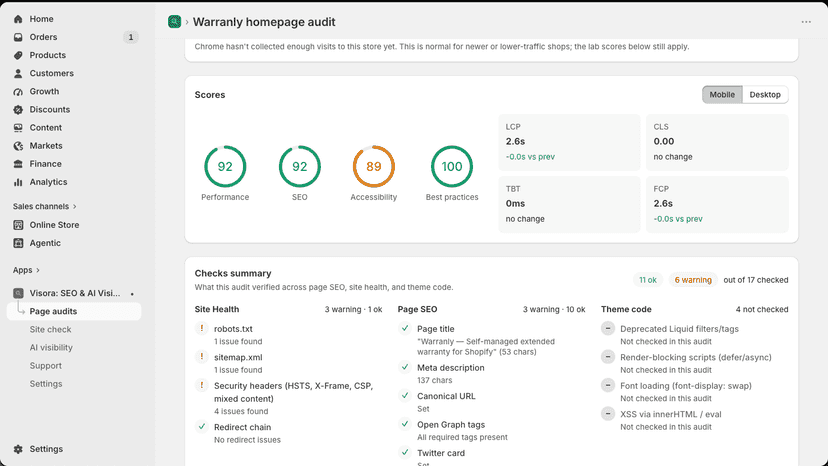Click the Home house icon
828x466 pixels.
(x=18, y=19)
